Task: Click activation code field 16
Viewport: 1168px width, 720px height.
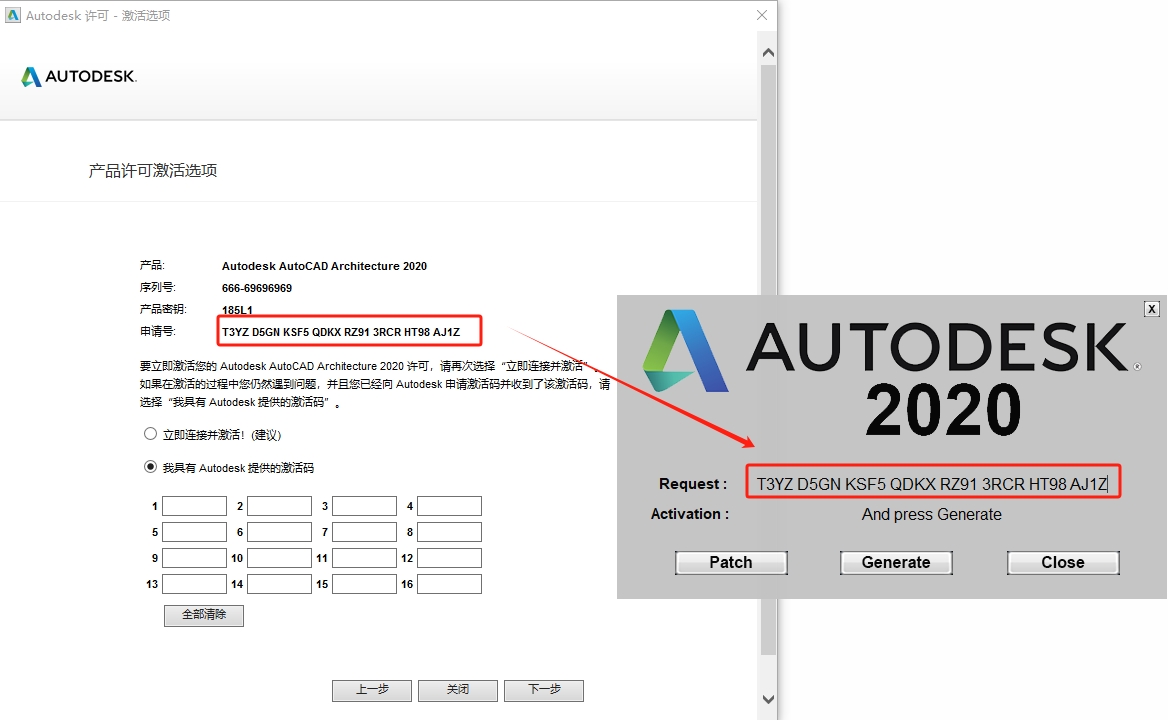Action: click(x=449, y=584)
